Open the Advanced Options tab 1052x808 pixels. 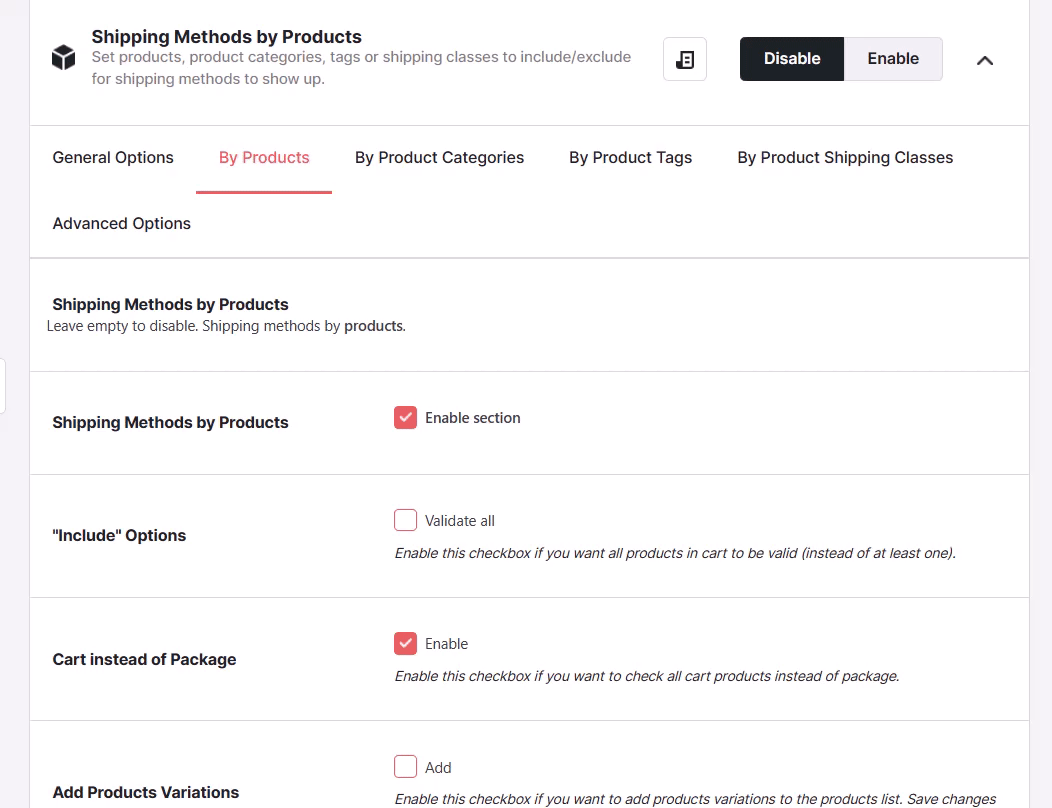[x=121, y=223]
